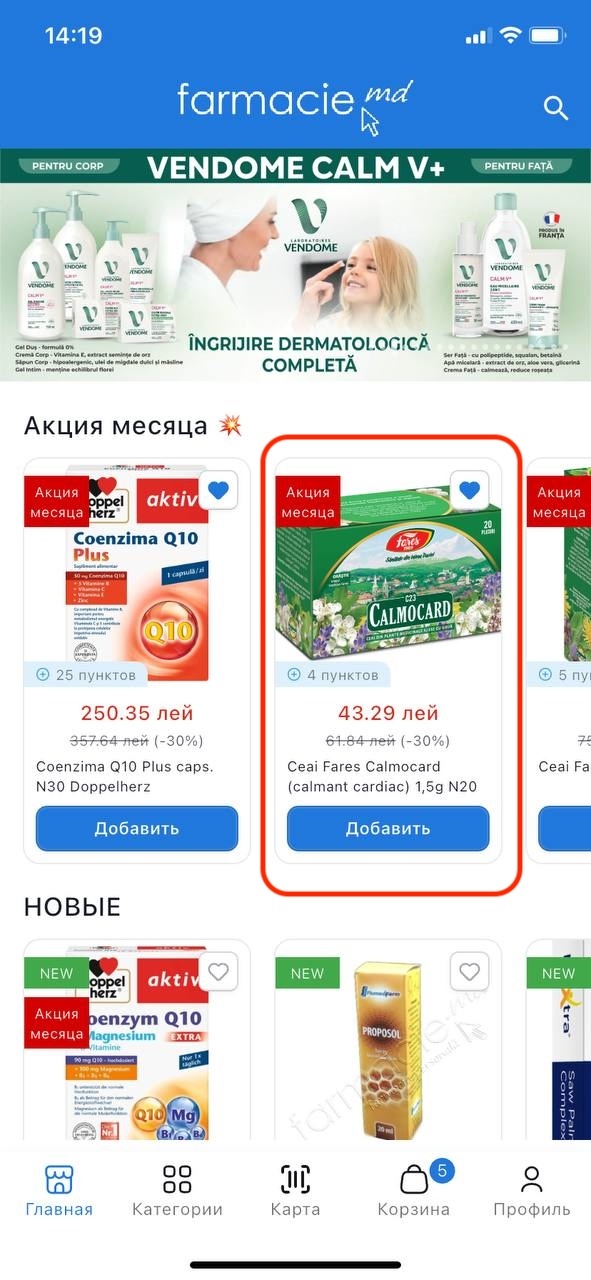Toggle favorite heart on Calmocard tea
Image resolution: width=591 pixels, height=1280 pixels.
470,490
